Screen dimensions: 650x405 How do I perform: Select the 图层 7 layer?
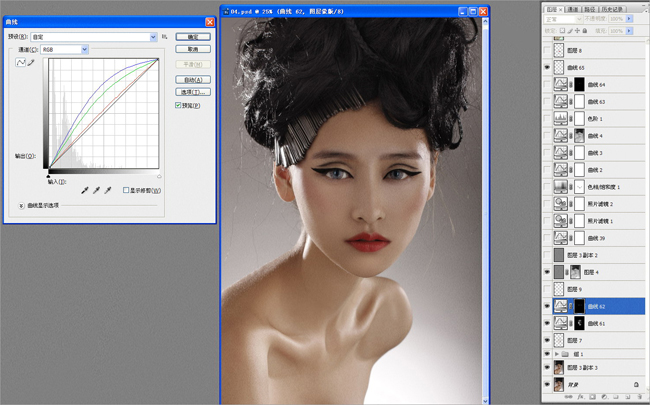point(594,340)
